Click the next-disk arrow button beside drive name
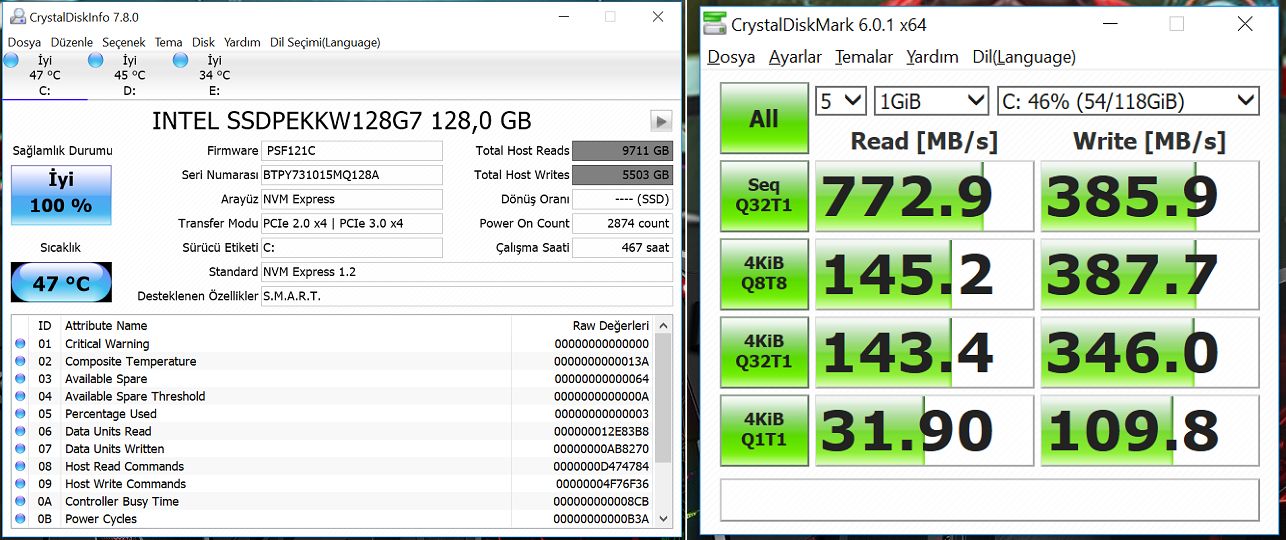 coord(661,121)
